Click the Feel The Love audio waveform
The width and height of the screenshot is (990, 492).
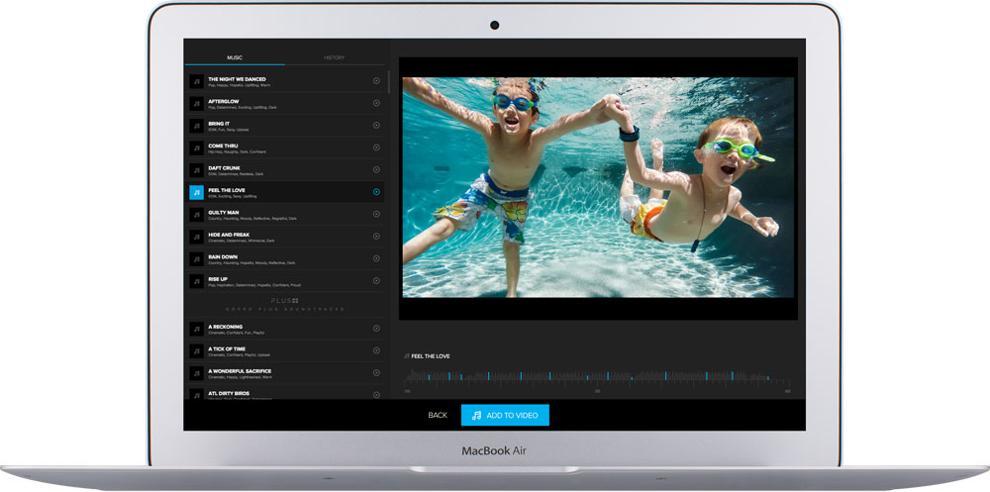pos(597,378)
